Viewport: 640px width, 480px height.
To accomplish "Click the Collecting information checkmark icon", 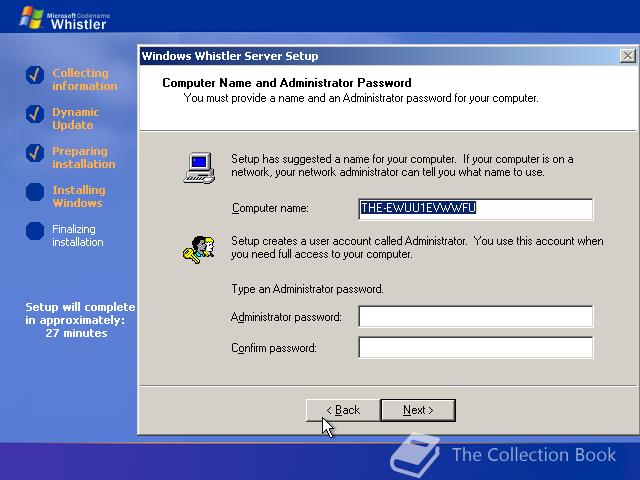I will [35, 75].
